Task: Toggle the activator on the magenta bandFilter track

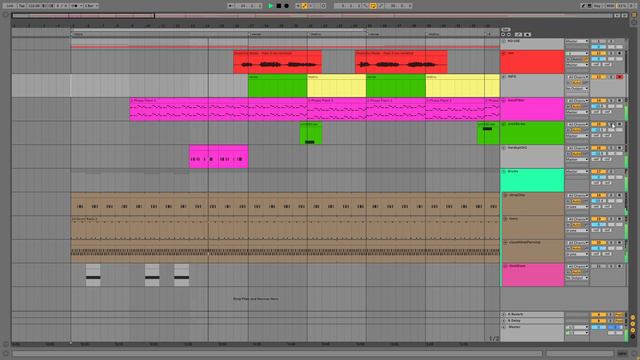Action: click(x=598, y=101)
